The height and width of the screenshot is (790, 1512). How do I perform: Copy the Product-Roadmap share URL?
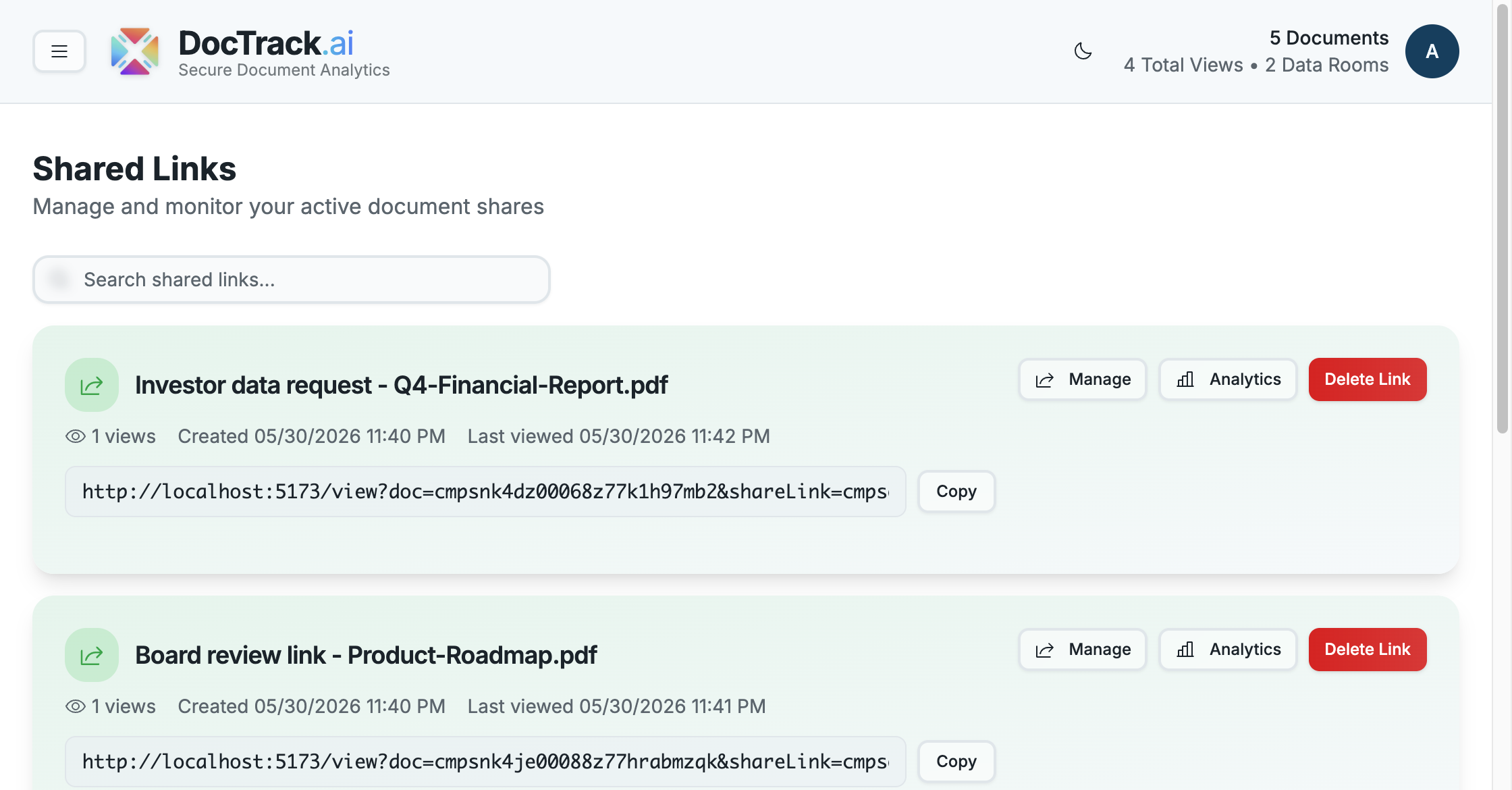tap(956, 762)
